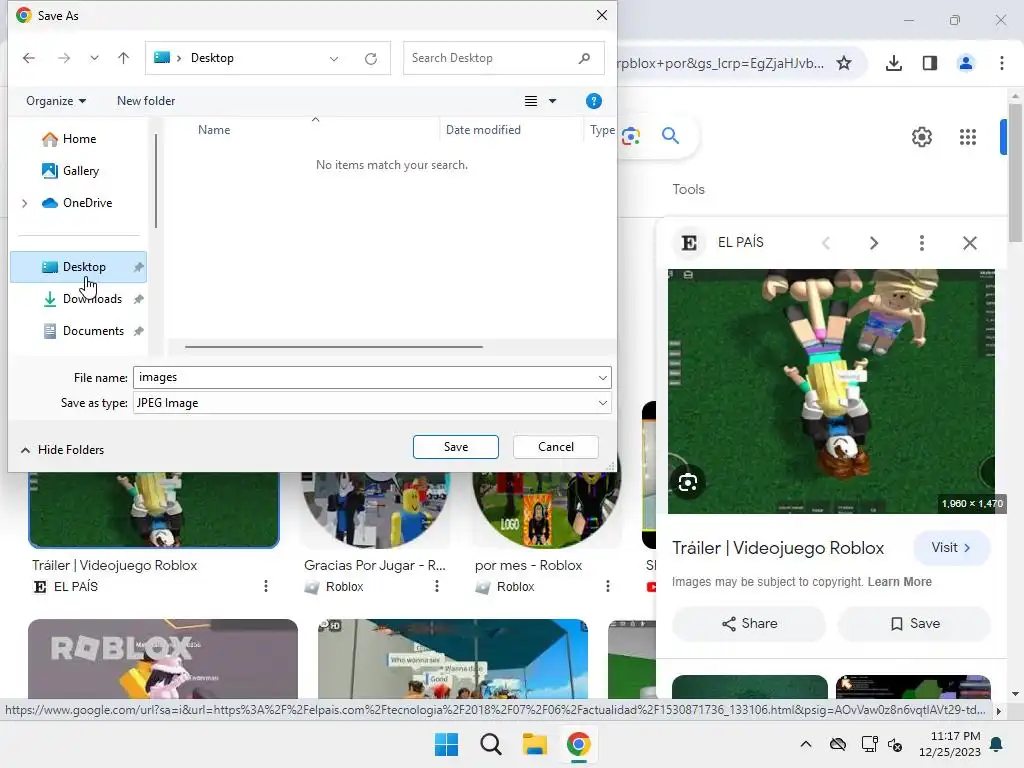Open options for por mes Roblox result
The image size is (1024, 768).
pos(608,586)
